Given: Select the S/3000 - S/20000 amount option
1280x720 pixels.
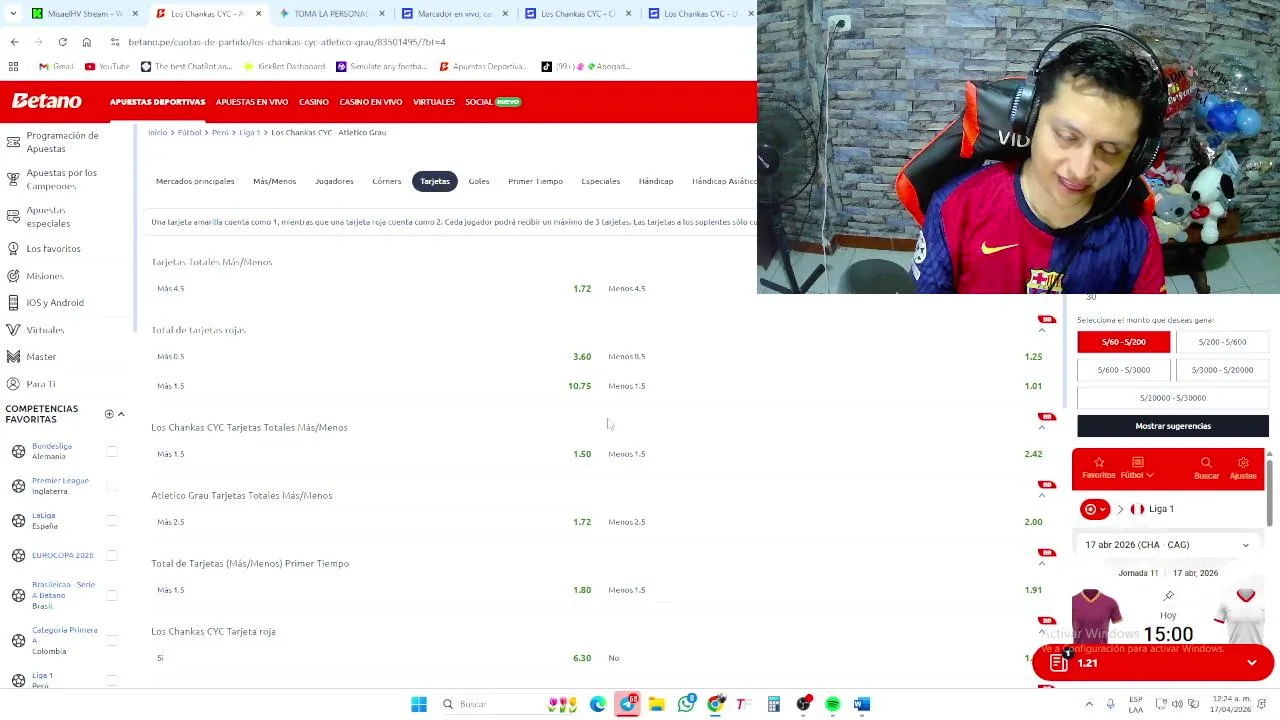Looking at the screenshot, I should coord(1222,370).
